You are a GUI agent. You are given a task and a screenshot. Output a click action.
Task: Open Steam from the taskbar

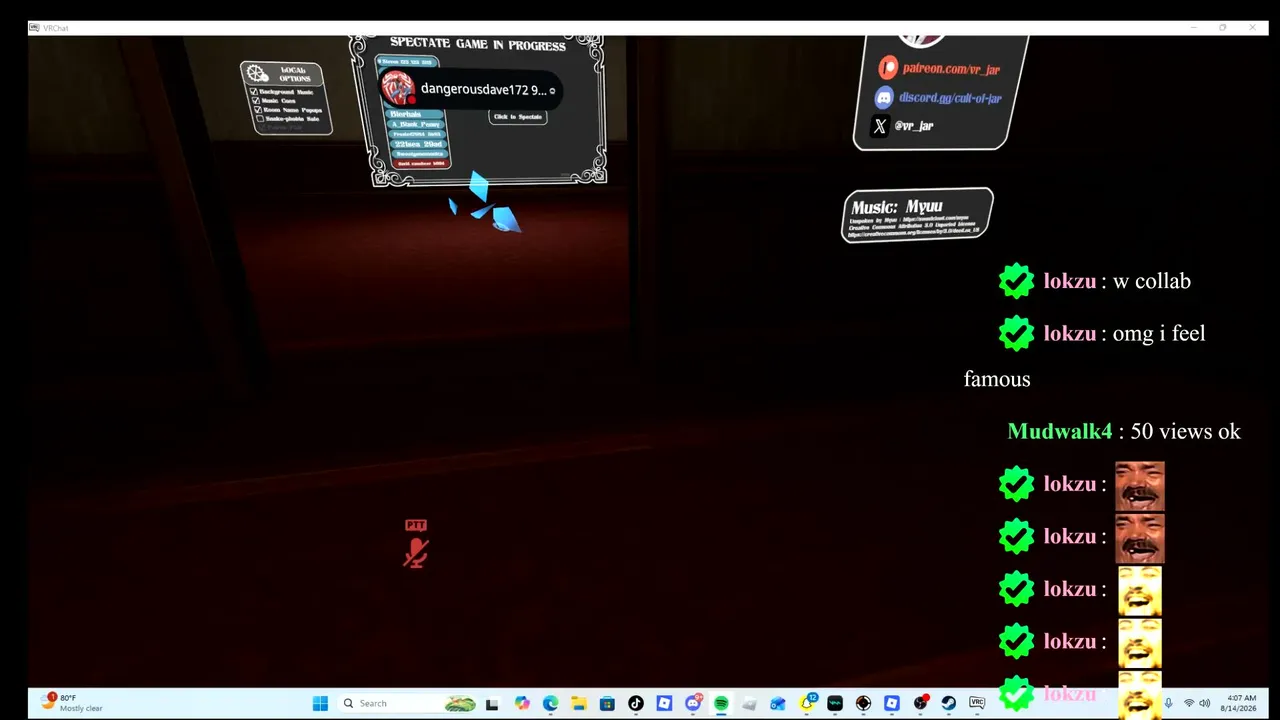[948, 703]
